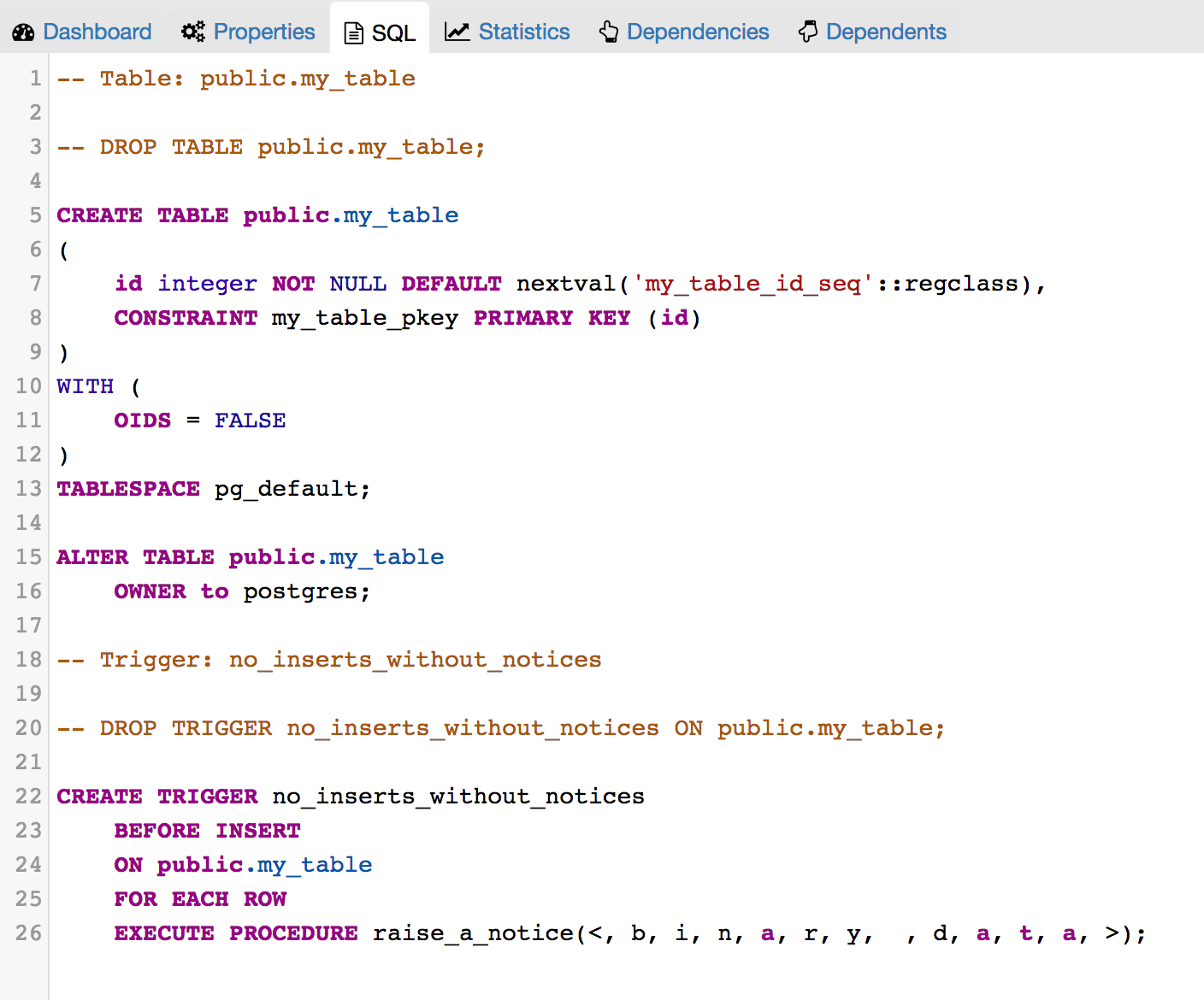
Task: Click 'NOT NULL' on line 7
Action: tap(329, 284)
